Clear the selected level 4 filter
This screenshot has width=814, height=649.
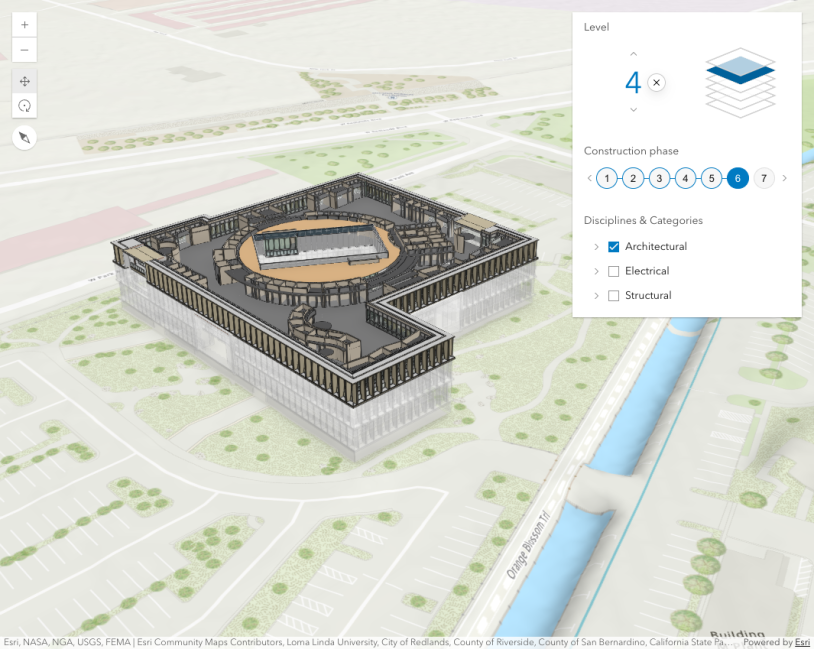pos(657,83)
